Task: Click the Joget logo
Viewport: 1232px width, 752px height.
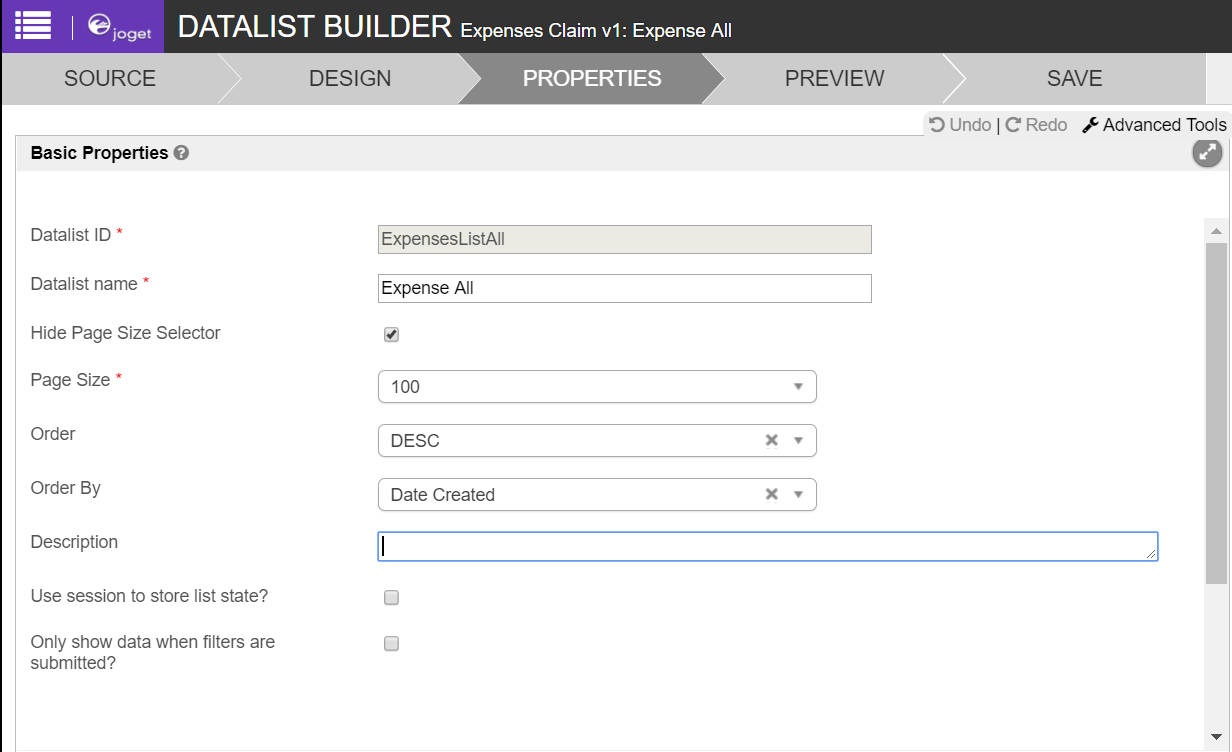Action: pyautogui.click(x=119, y=27)
